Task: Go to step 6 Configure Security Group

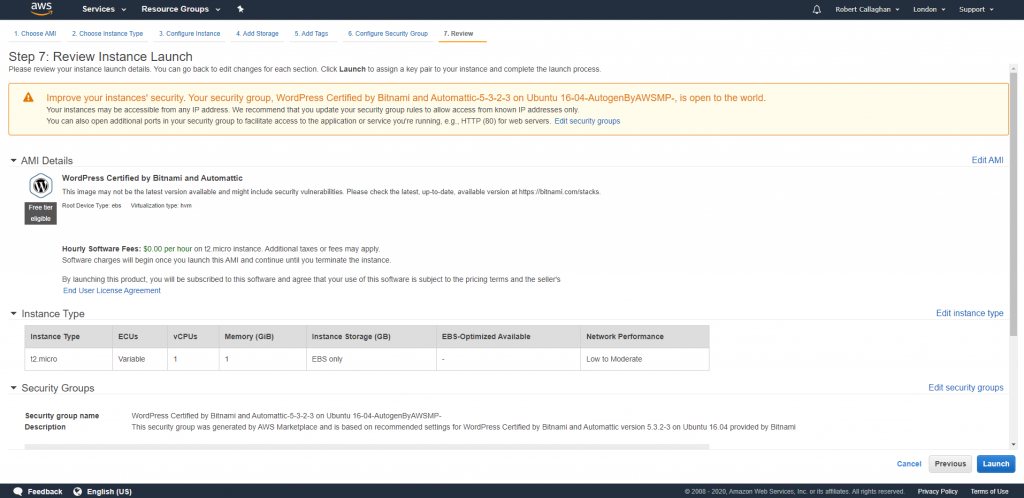Action: (x=387, y=33)
